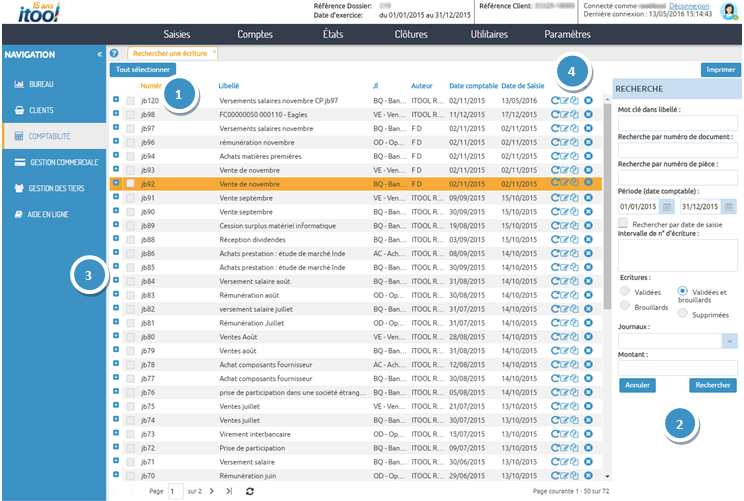Sort by Date comptable column header
The height and width of the screenshot is (501, 744).
(x=473, y=86)
